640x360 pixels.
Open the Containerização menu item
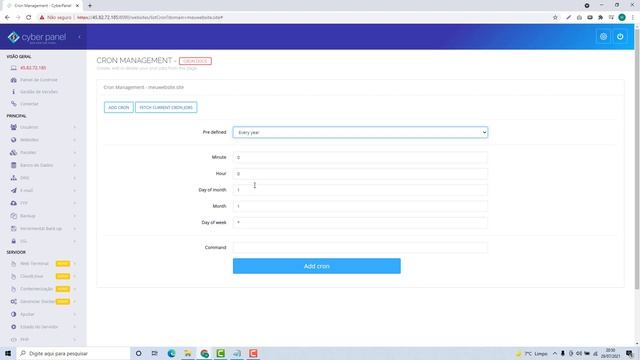pos(36,289)
